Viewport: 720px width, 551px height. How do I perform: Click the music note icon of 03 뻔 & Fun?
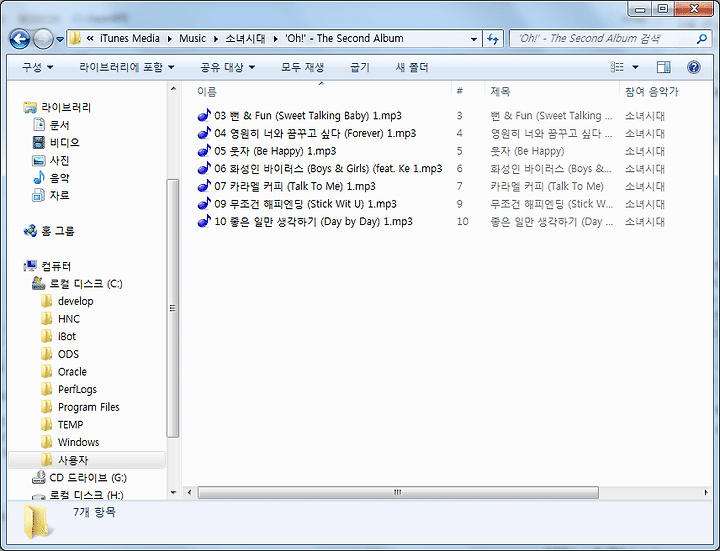point(204,115)
